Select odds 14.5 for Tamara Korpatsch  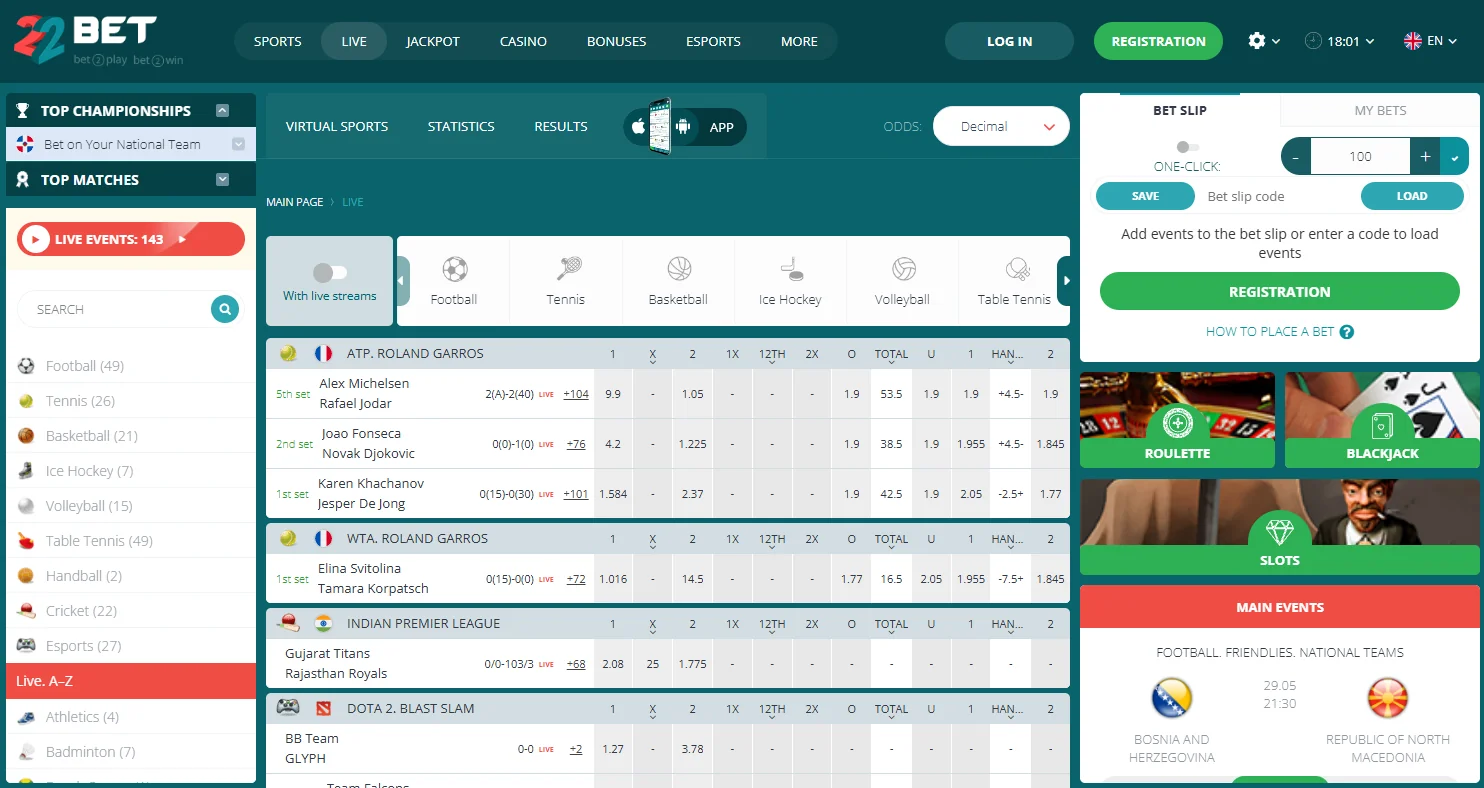click(692, 579)
